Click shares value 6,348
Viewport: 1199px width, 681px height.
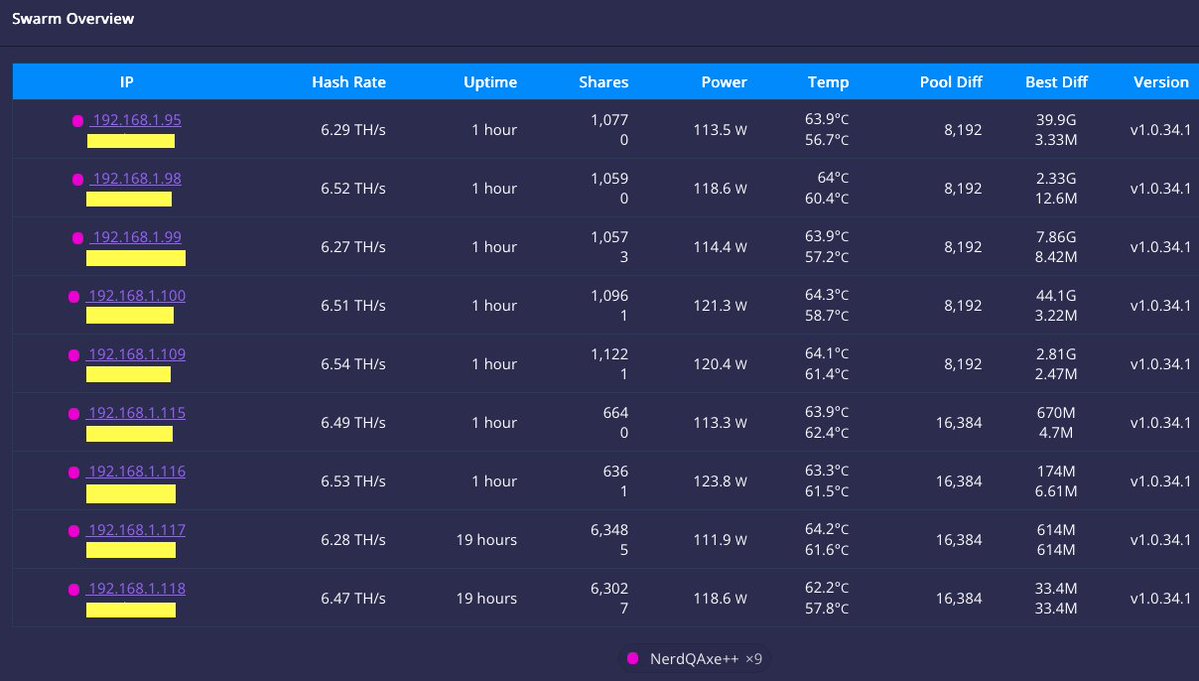(609, 530)
